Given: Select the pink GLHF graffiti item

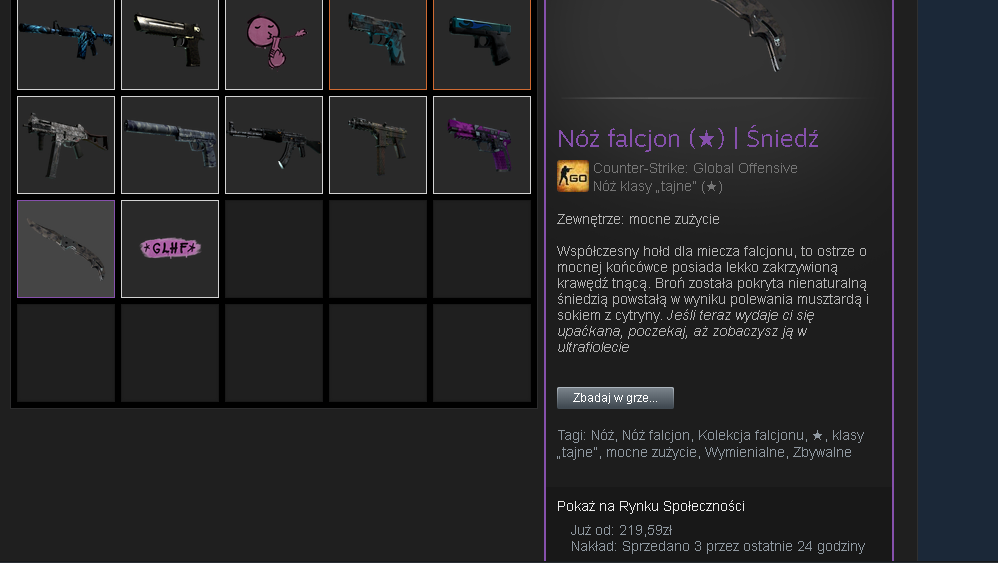Looking at the screenshot, I should pyautogui.click(x=170, y=249).
